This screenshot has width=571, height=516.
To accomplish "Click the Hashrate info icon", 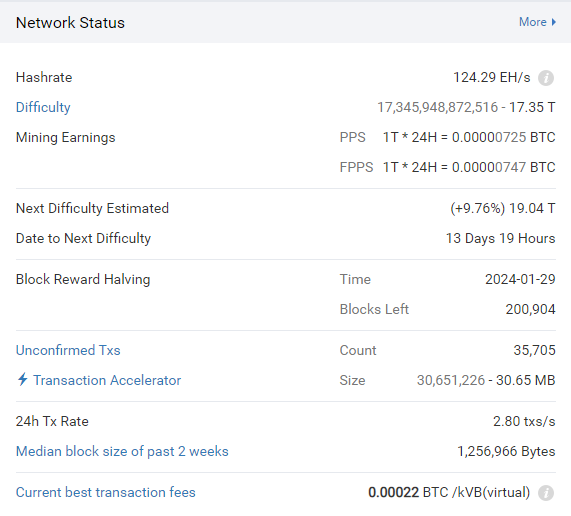I will tap(546, 78).
